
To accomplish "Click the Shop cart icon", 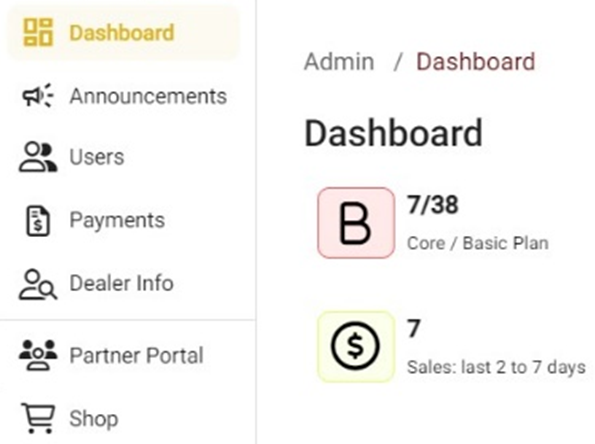I will (x=38, y=418).
